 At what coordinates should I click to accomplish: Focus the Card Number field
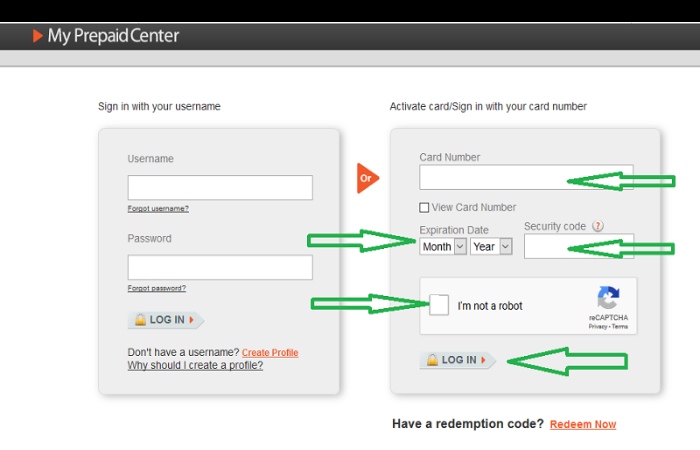[526, 177]
